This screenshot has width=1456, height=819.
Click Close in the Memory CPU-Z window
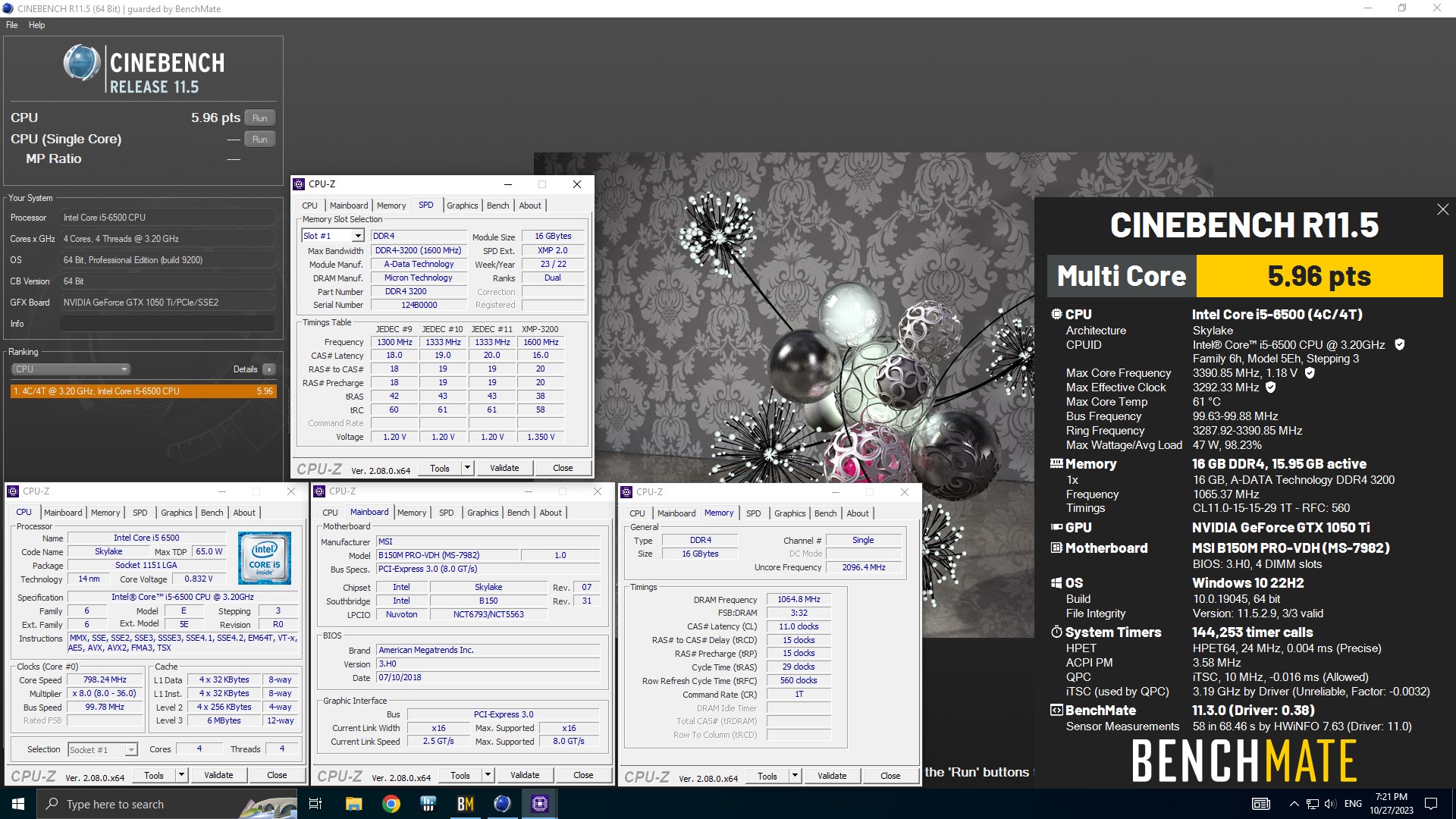click(890, 776)
